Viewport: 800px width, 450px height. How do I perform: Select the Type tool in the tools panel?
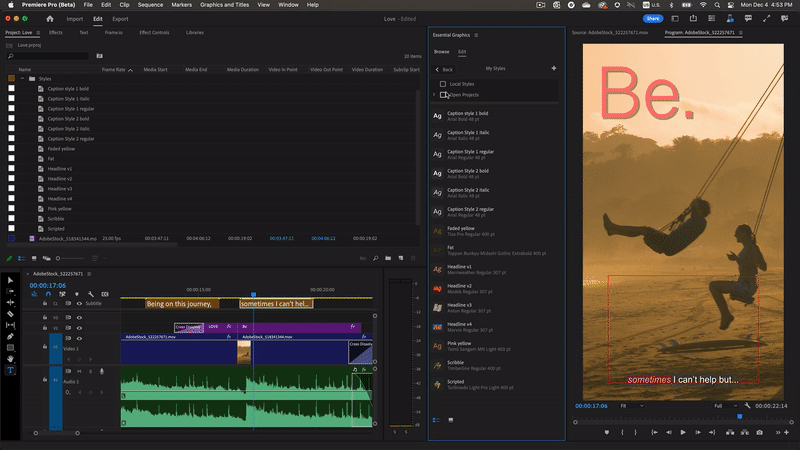coord(11,370)
